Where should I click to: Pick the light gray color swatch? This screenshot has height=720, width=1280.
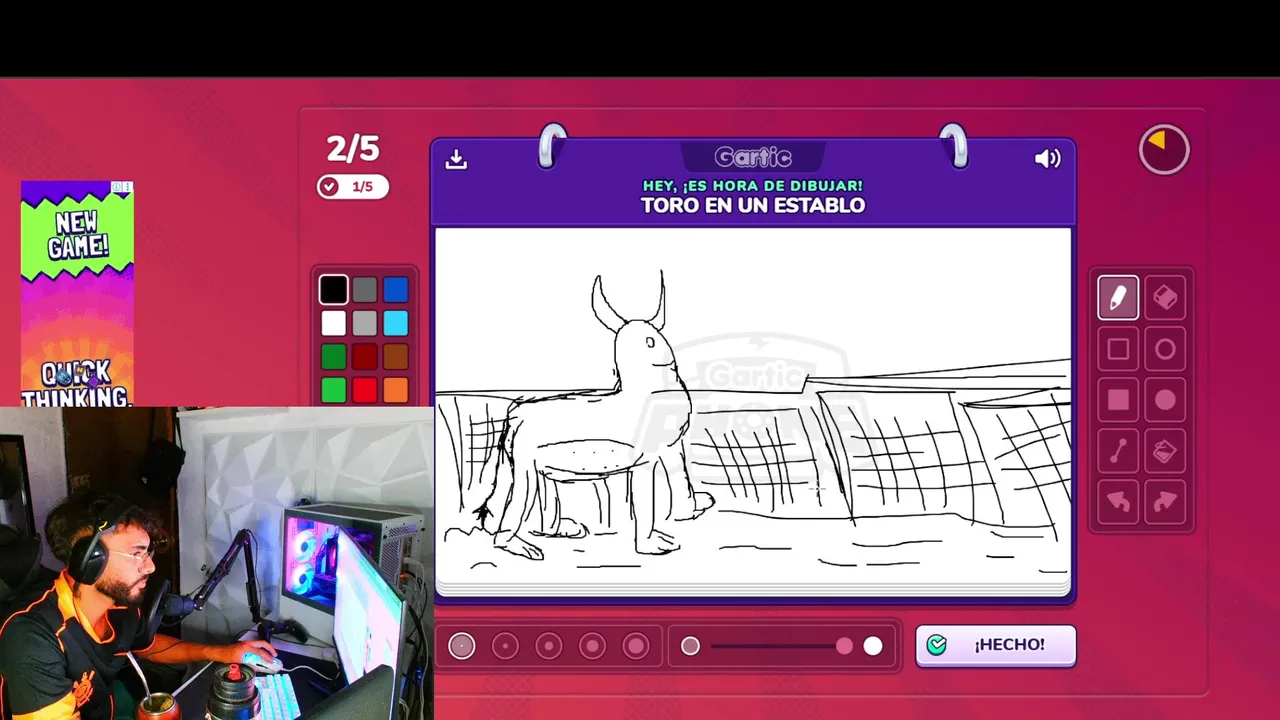pos(365,323)
